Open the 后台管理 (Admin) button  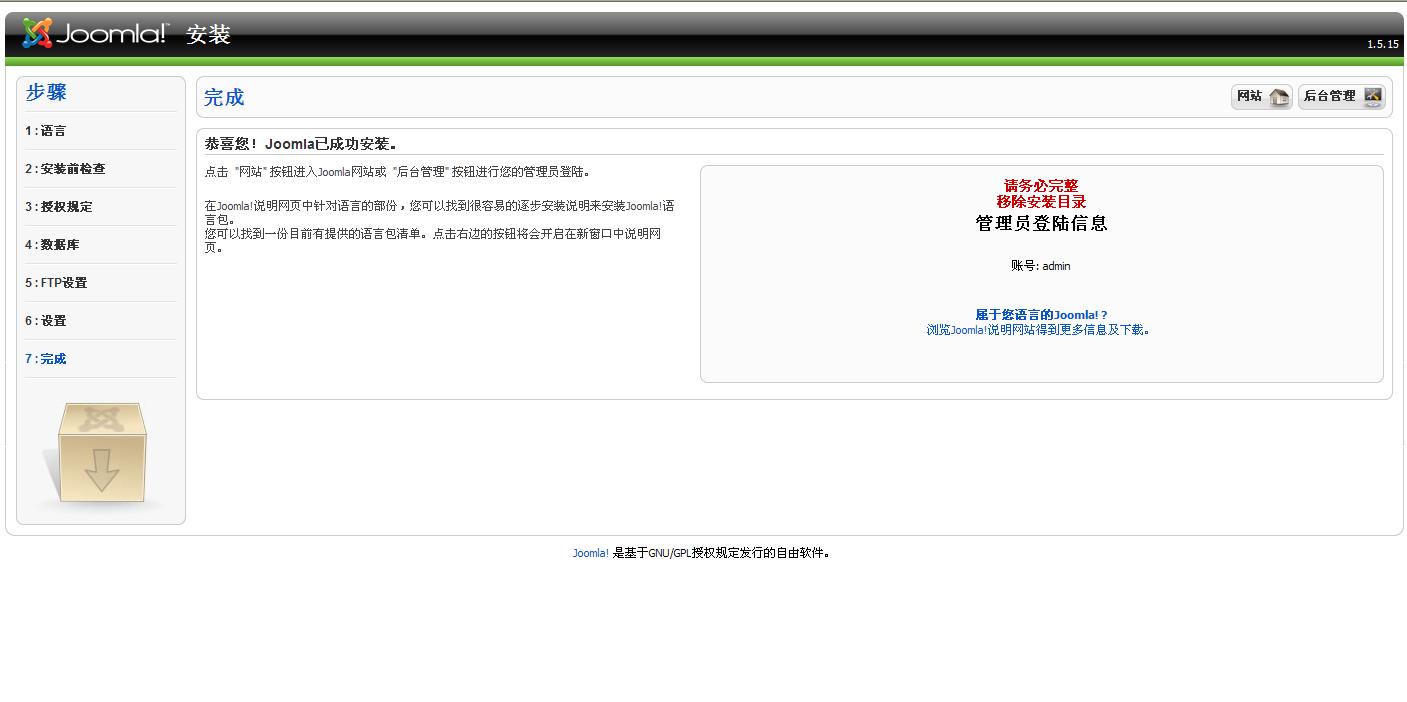(x=1342, y=97)
